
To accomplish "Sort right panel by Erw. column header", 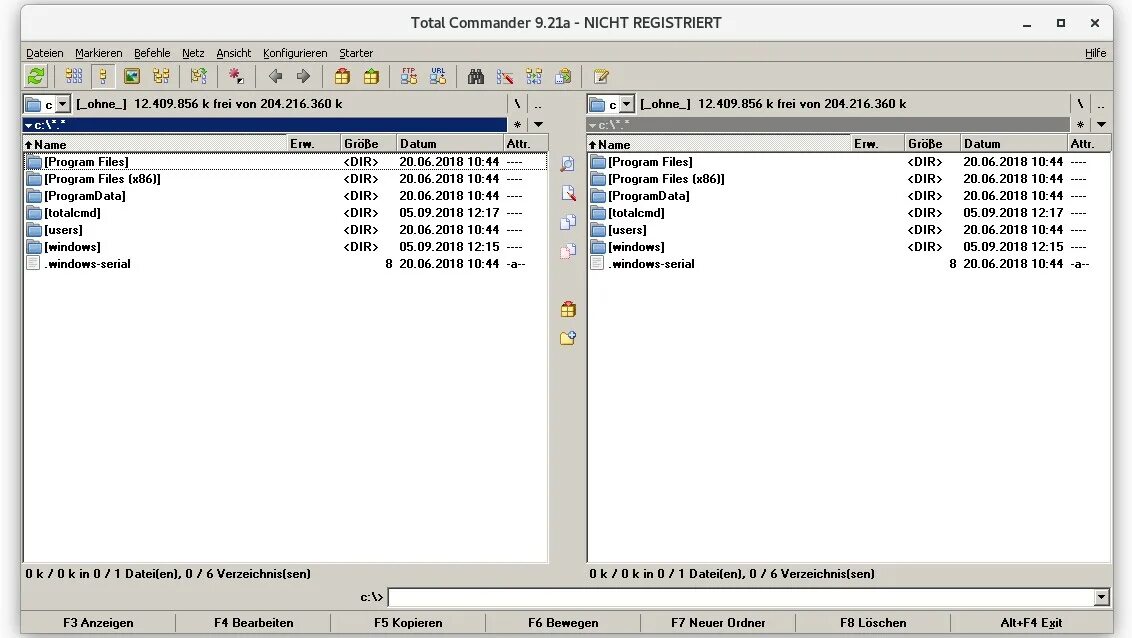I will point(877,144).
